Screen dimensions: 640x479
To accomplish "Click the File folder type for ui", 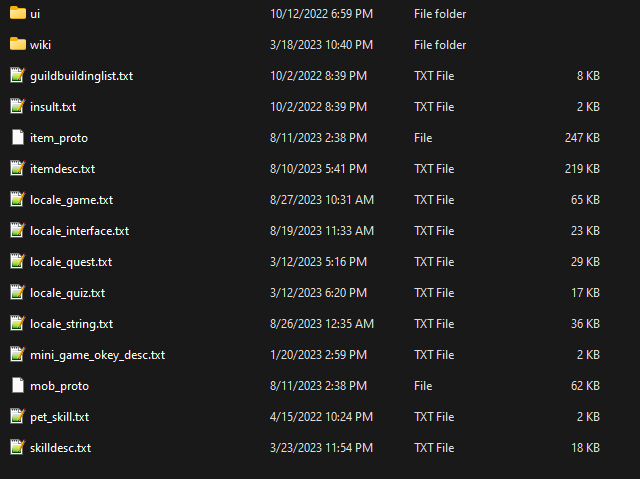I will 439,14.
